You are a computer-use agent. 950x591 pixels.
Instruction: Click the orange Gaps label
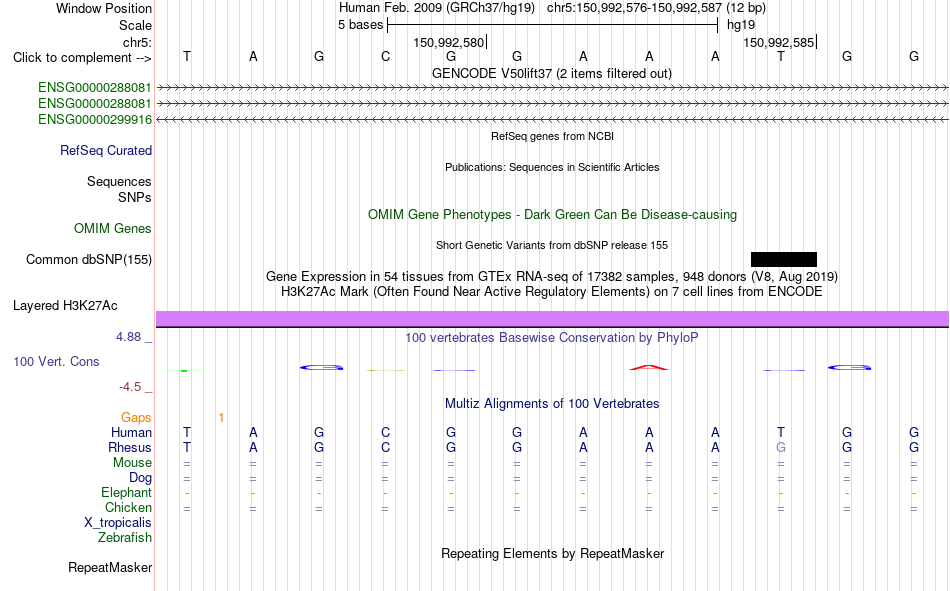[x=136, y=417]
